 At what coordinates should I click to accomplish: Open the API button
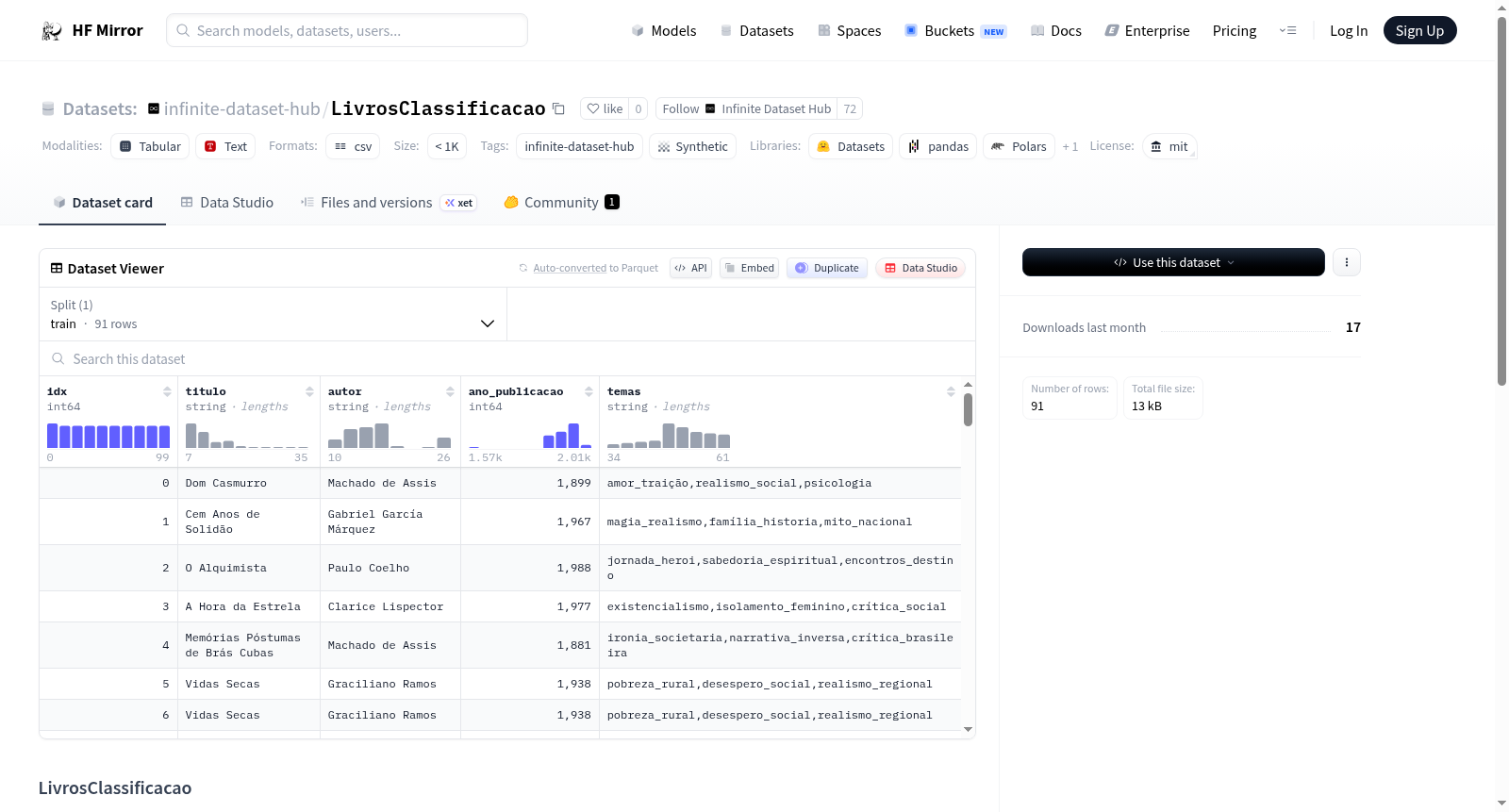[691, 268]
